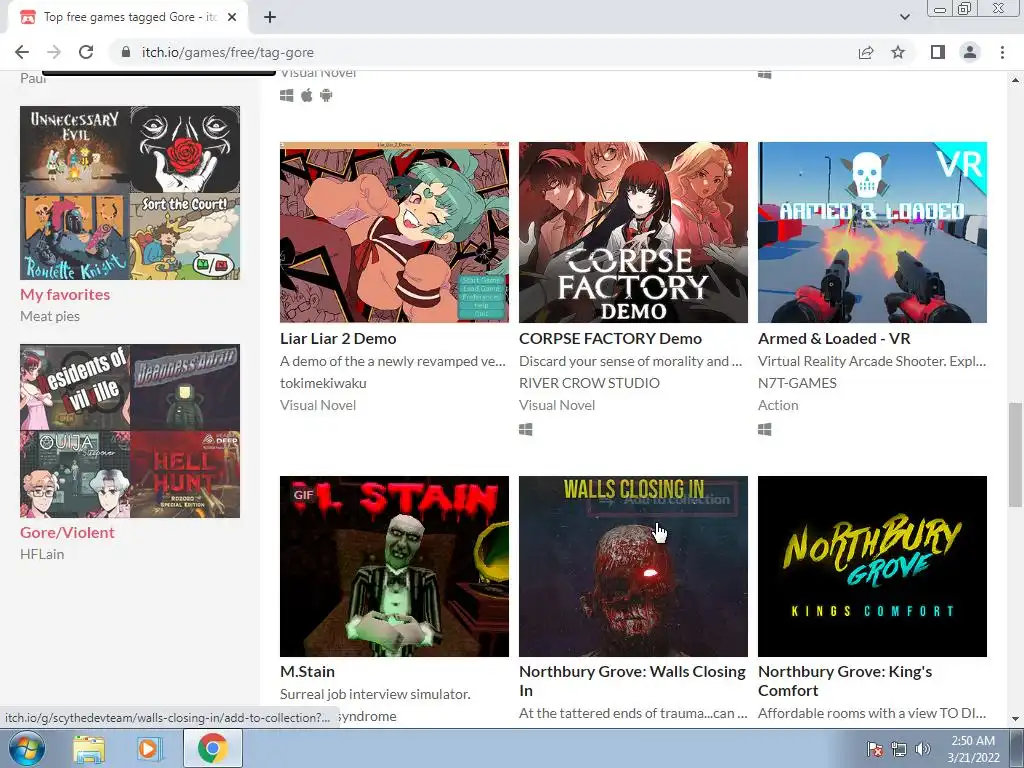Open M.Stain title link
Screen dimensions: 1024x768
pyautogui.click(x=308, y=672)
